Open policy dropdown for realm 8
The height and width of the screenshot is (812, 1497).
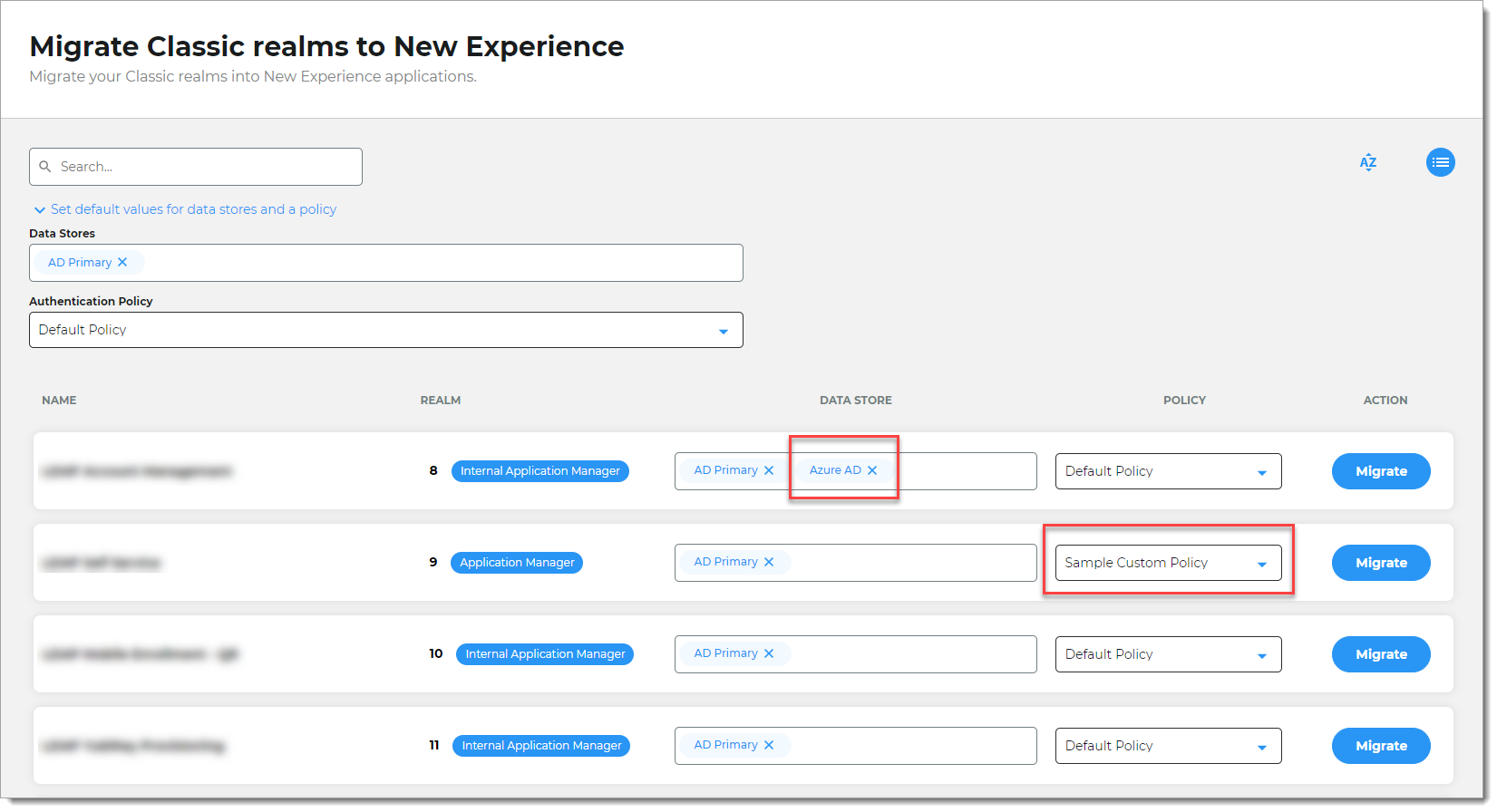(x=1168, y=471)
